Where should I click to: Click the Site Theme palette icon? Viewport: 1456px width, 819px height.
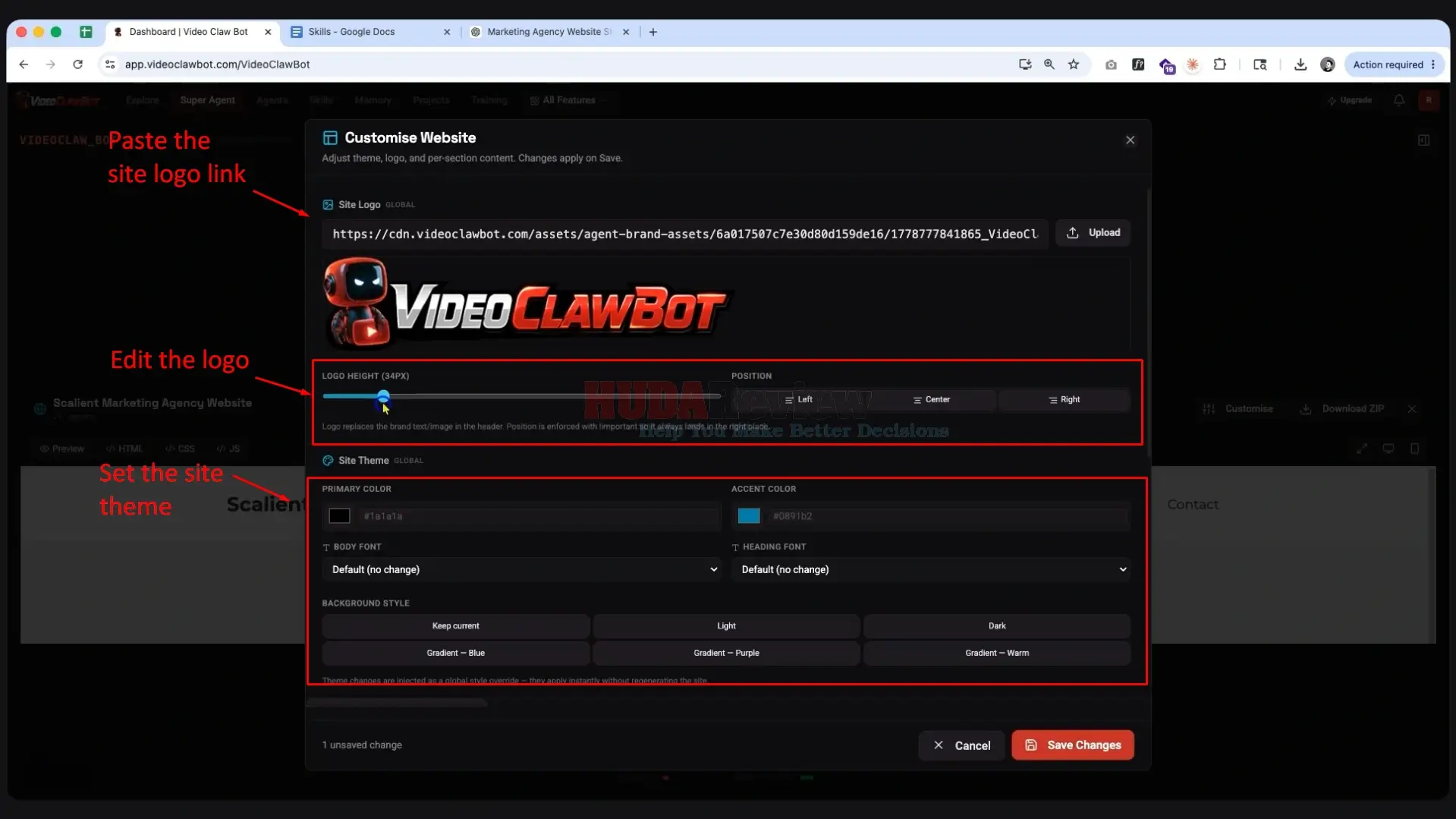click(x=328, y=461)
